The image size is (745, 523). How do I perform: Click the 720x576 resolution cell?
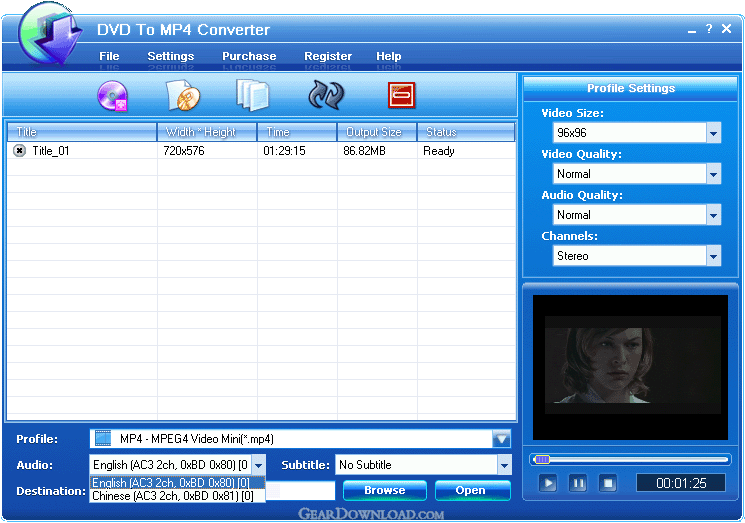coord(184,151)
